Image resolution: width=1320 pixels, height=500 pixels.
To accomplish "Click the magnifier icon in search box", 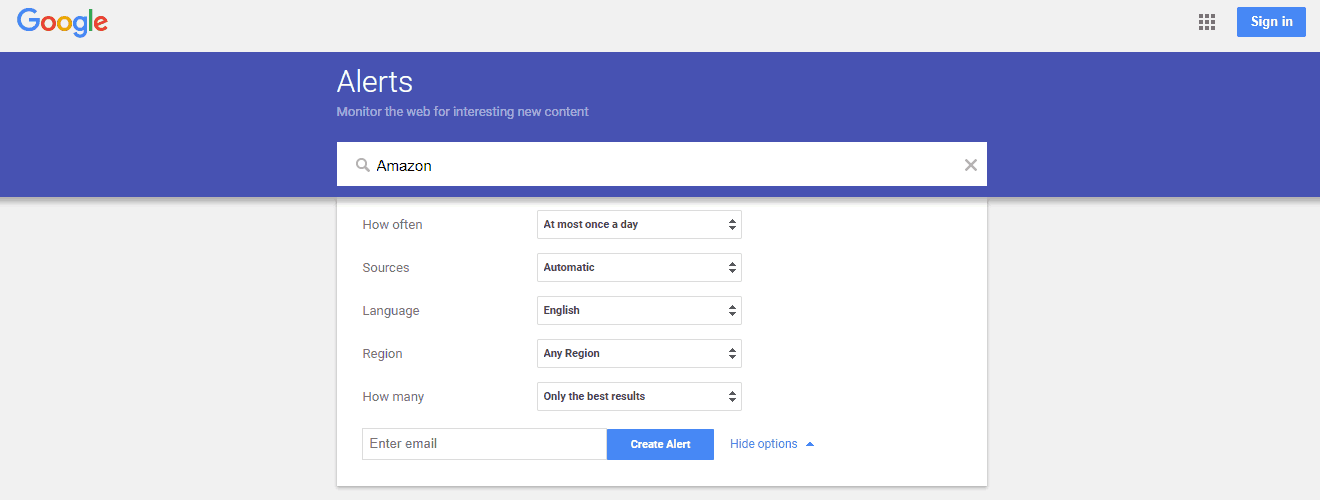I will click(363, 165).
